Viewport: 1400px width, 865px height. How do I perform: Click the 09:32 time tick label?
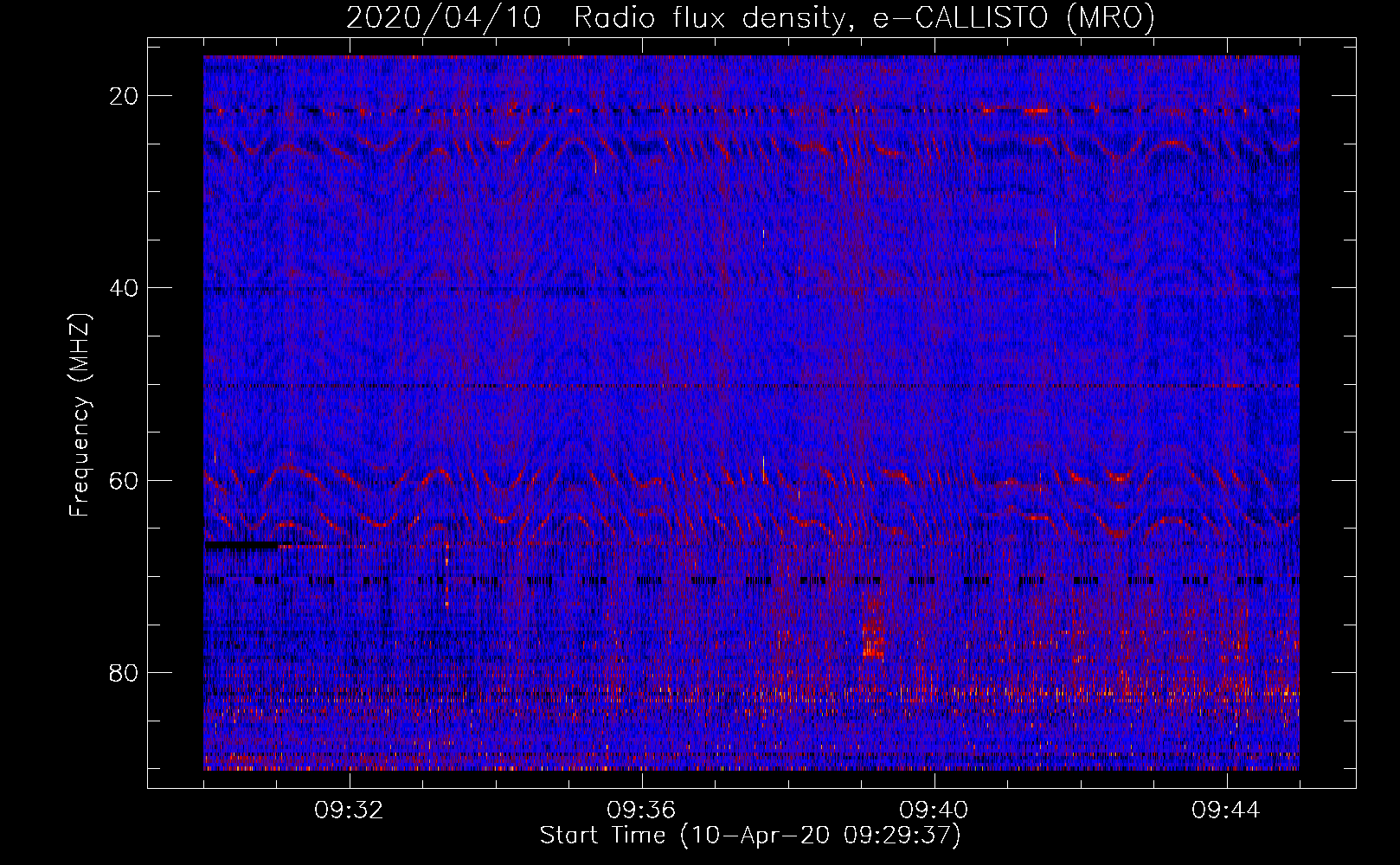tap(349, 811)
